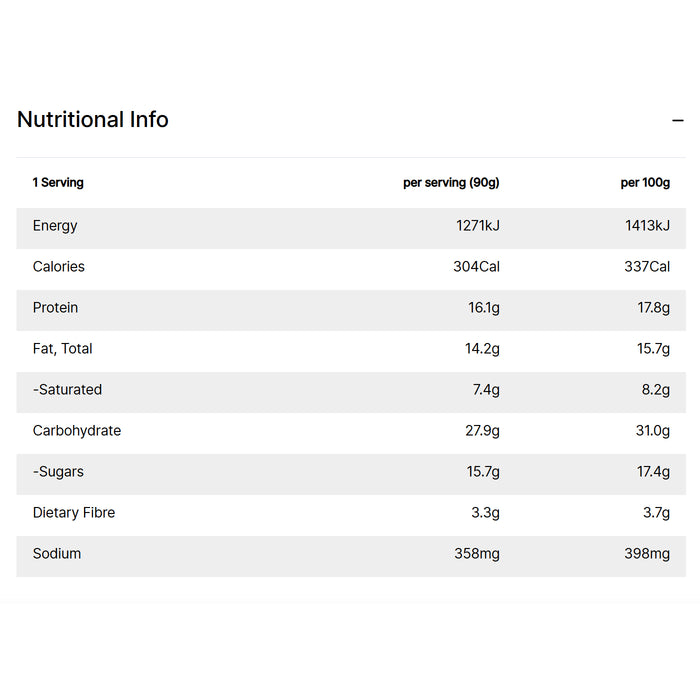The height and width of the screenshot is (700, 700).
Task: Click the Nutritional Info heading
Action: [x=93, y=120]
